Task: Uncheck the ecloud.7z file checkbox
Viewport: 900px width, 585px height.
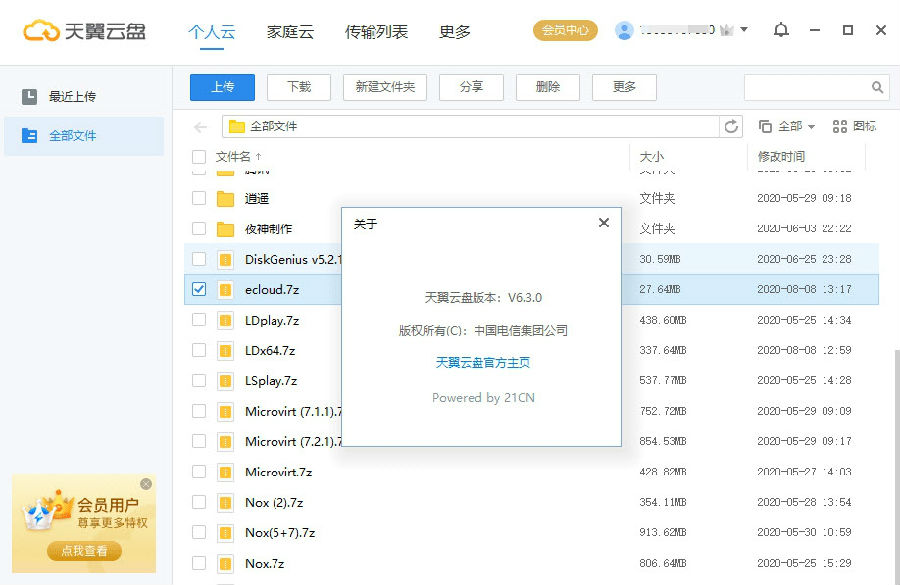Action: pyautogui.click(x=197, y=289)
